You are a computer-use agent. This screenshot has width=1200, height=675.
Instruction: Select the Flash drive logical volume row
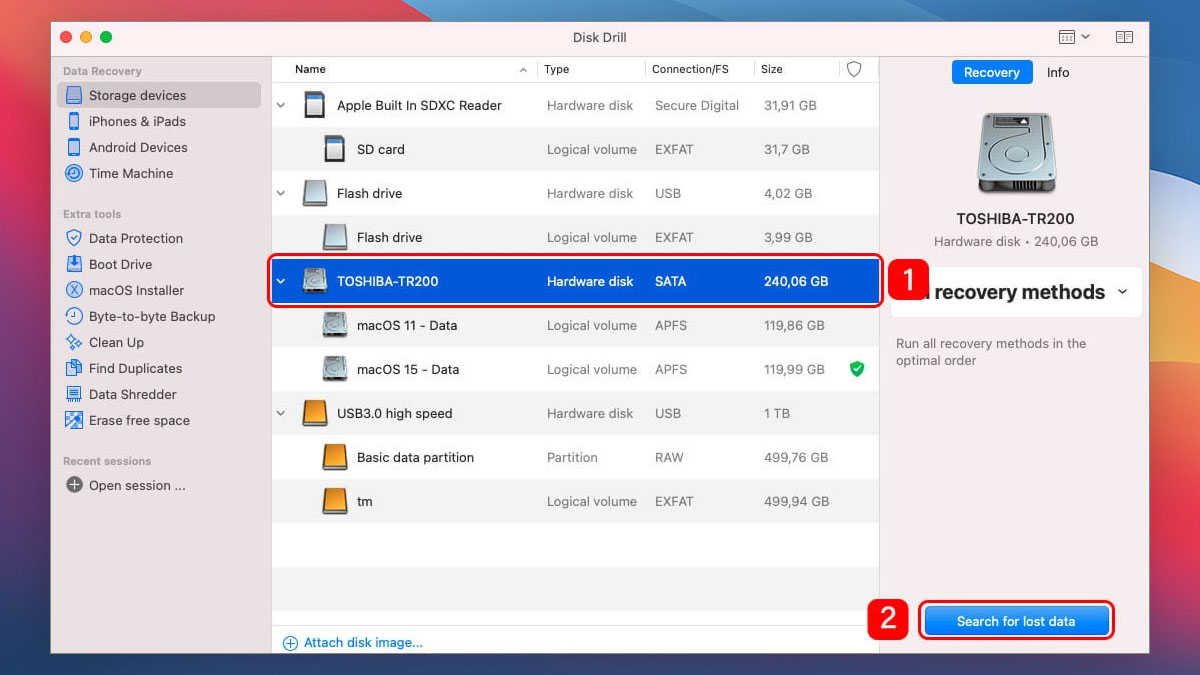[575, 237]
